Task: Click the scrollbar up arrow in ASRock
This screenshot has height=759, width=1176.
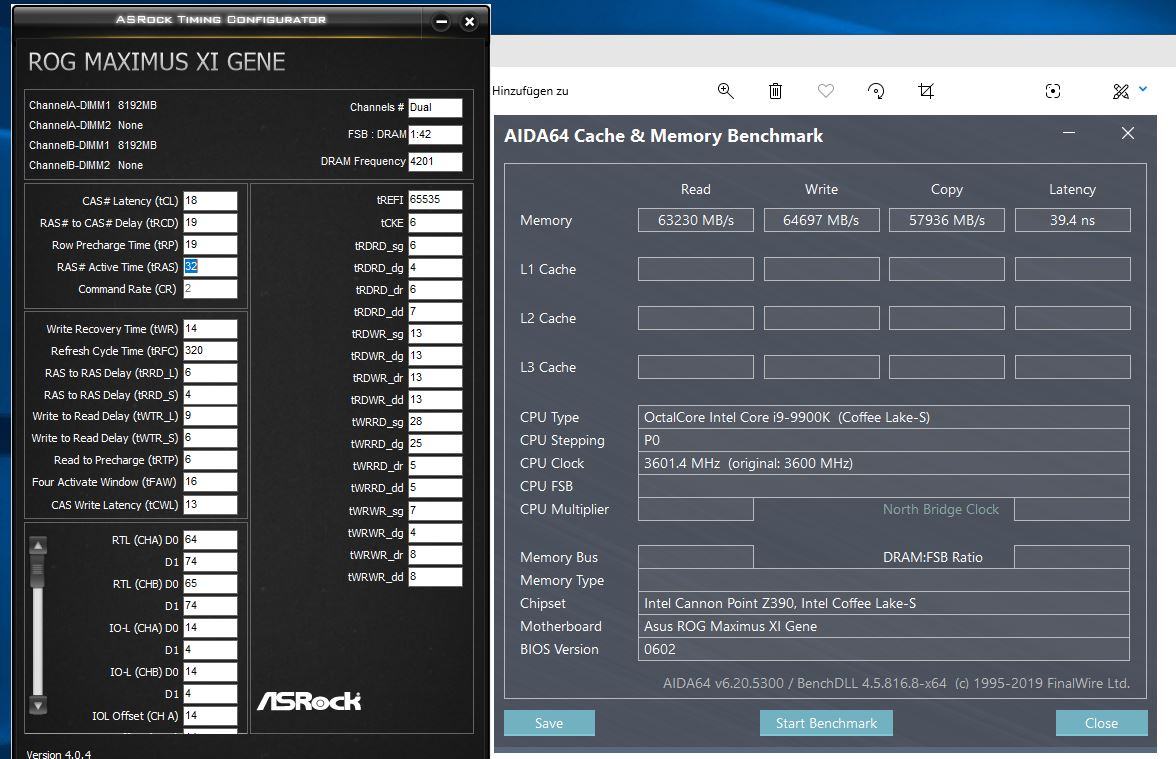Action: pos(38,545)
